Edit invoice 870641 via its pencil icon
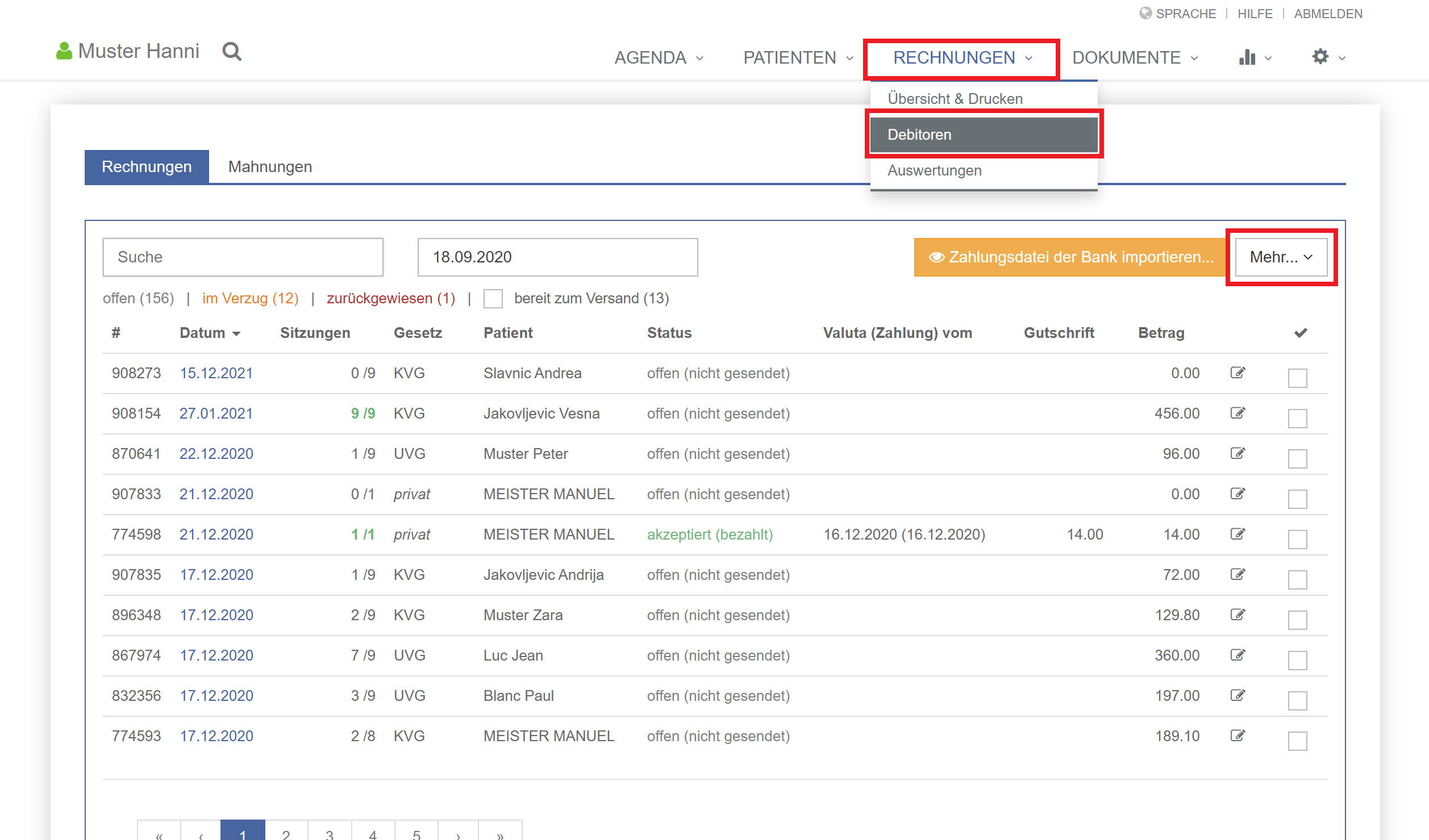This screenshot has height=840, width=1429. click(x=1238, y=453)
